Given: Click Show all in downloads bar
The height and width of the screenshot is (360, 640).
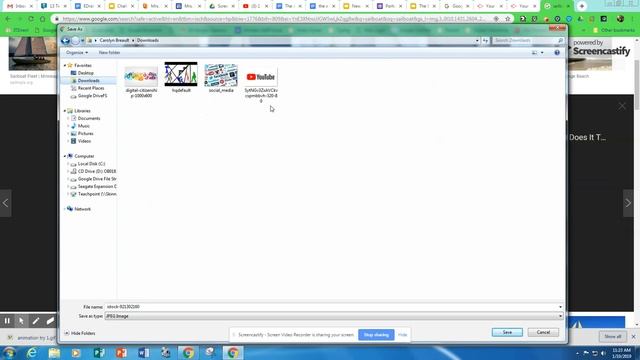Looking at the screenshot, I should 613,337.
